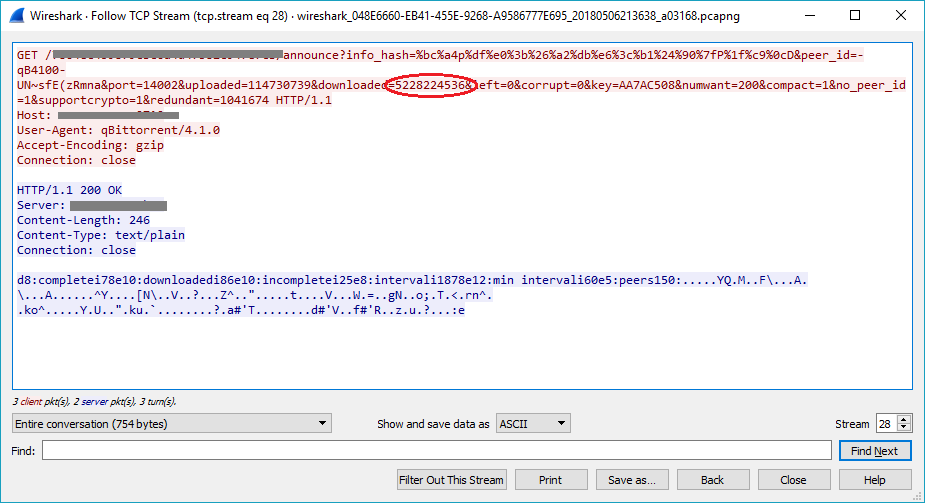Focus the Find text input field

[x=437, y=451]
